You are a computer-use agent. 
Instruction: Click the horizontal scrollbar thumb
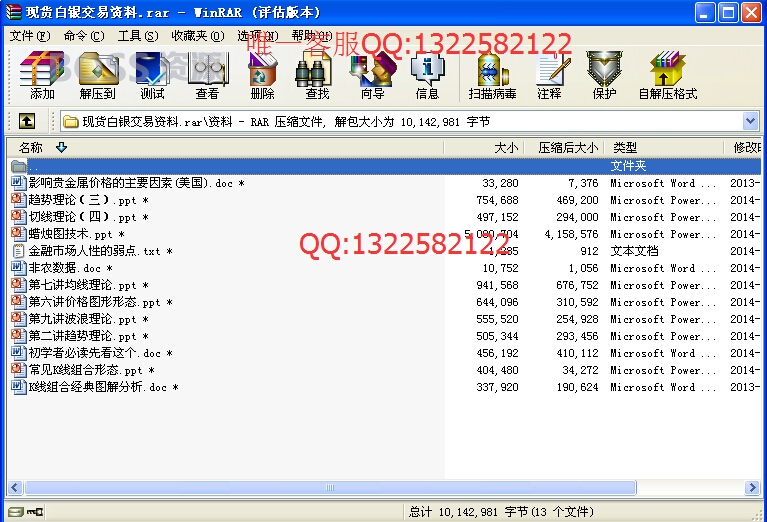coord(330,487)
